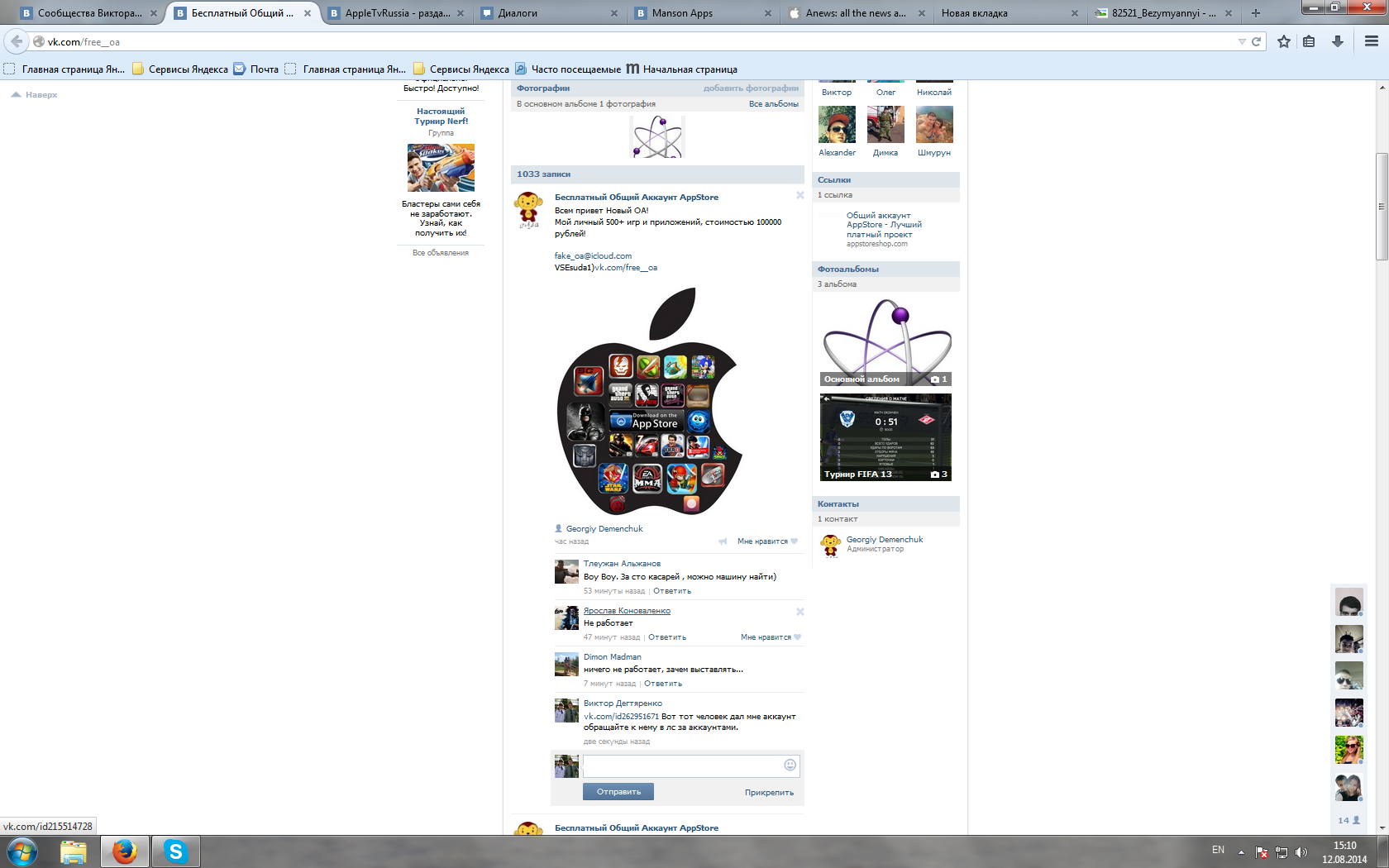Switch to the Сообщества Виктора tab
This screenshot has height=868, width=1389.
[x=89, y=13]
